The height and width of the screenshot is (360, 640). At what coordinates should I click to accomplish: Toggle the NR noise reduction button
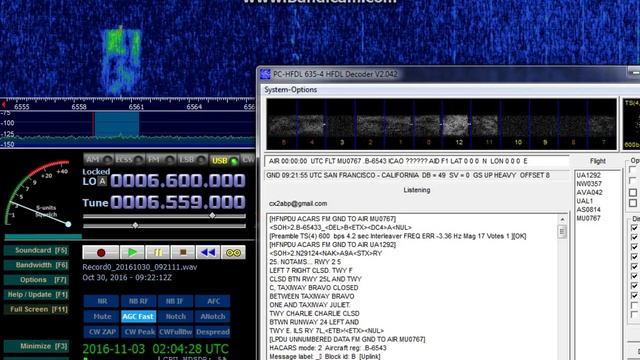[x=102, y=301]
